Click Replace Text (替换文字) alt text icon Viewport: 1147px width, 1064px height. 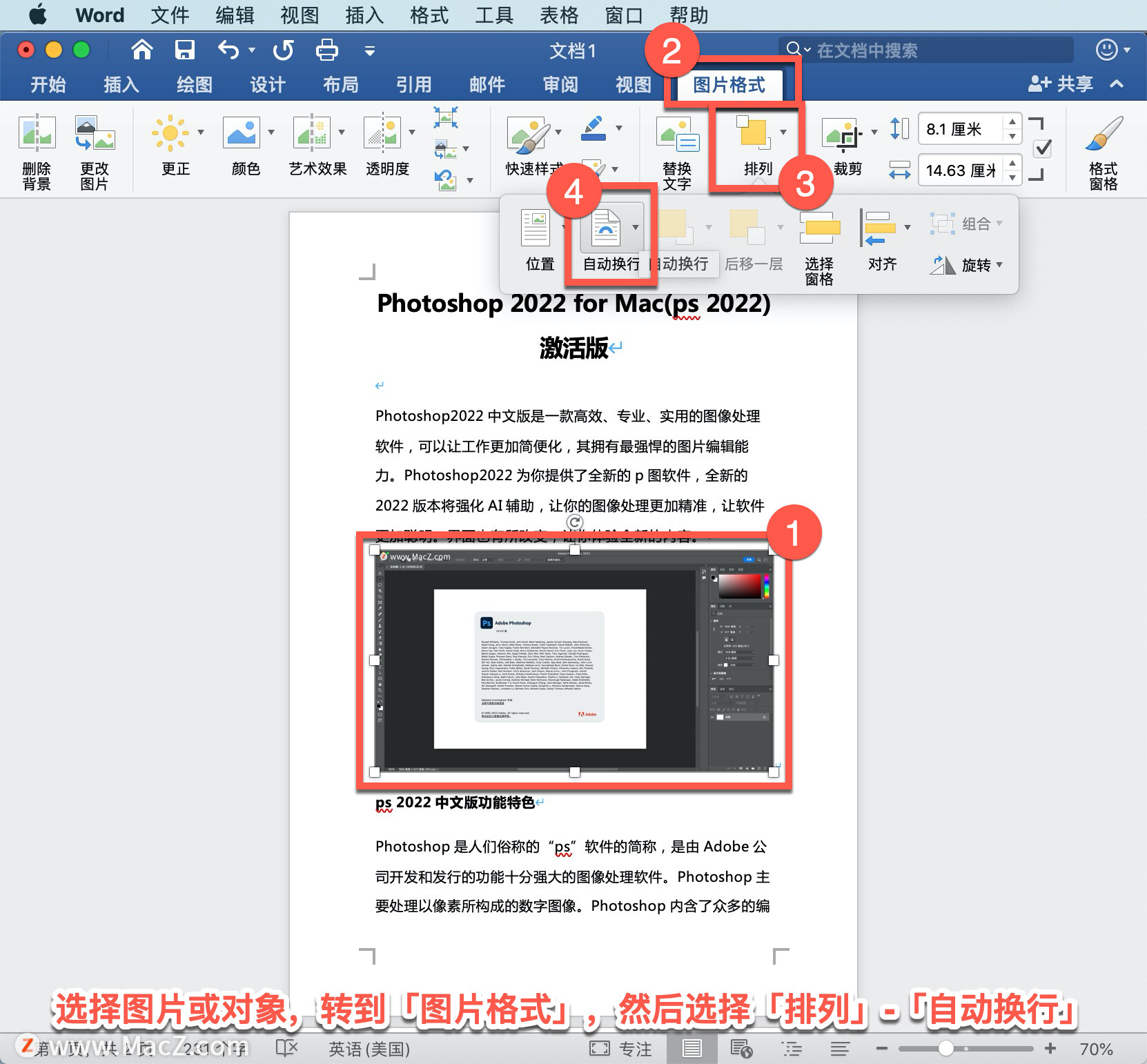tap(678, 135)
